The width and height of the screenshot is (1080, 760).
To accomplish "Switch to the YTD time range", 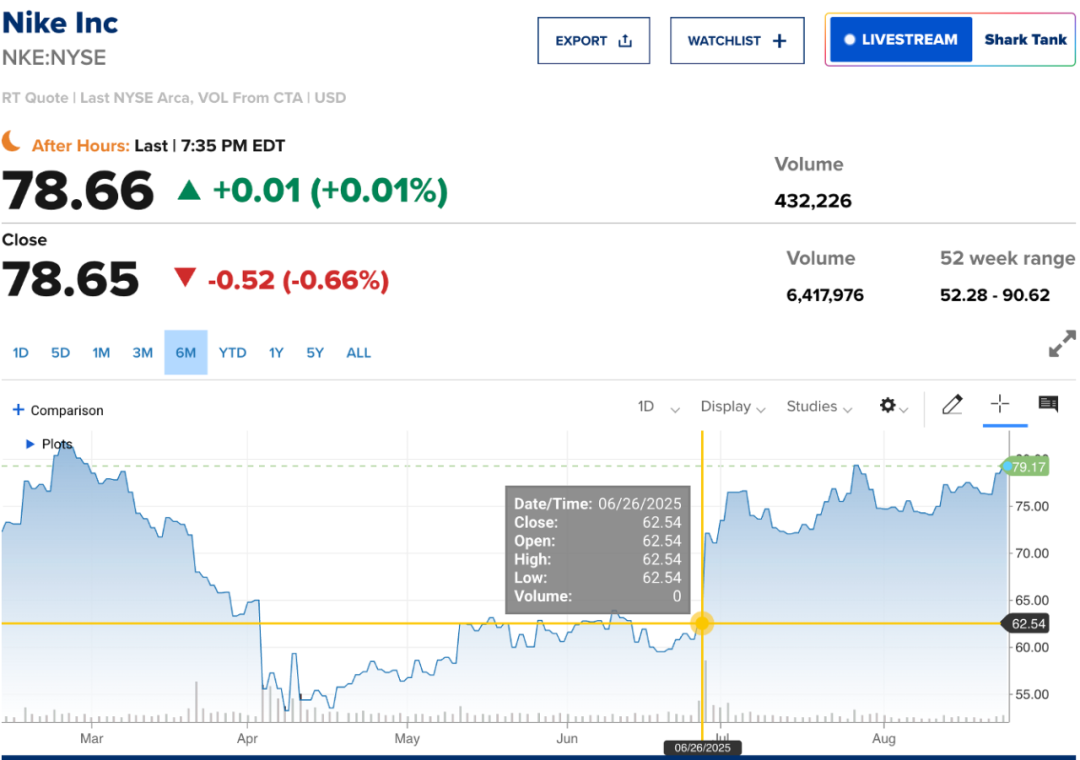I will coord(232,353).
